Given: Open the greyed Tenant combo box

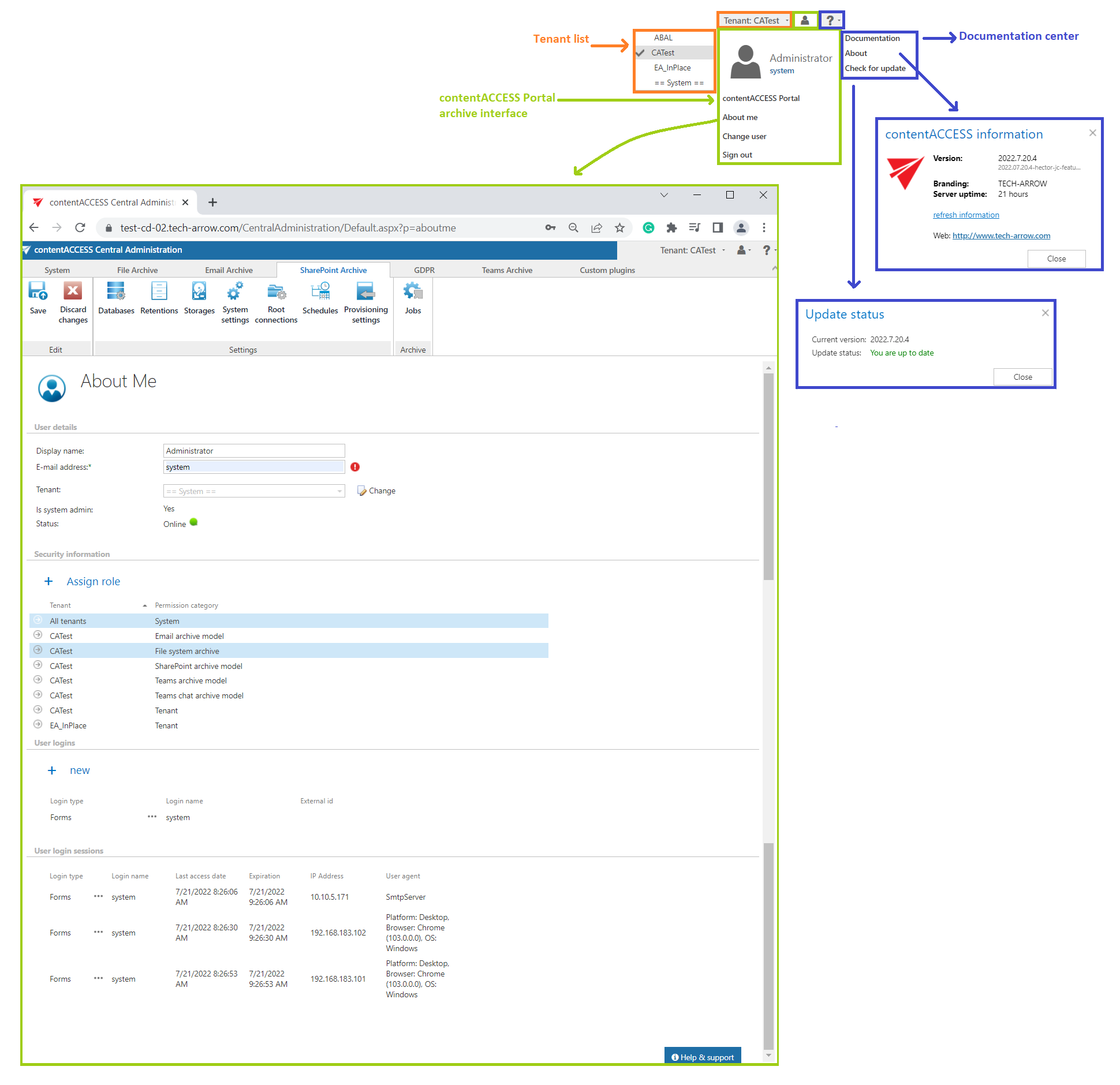Looking at the screenshot, I should (254, 491).
